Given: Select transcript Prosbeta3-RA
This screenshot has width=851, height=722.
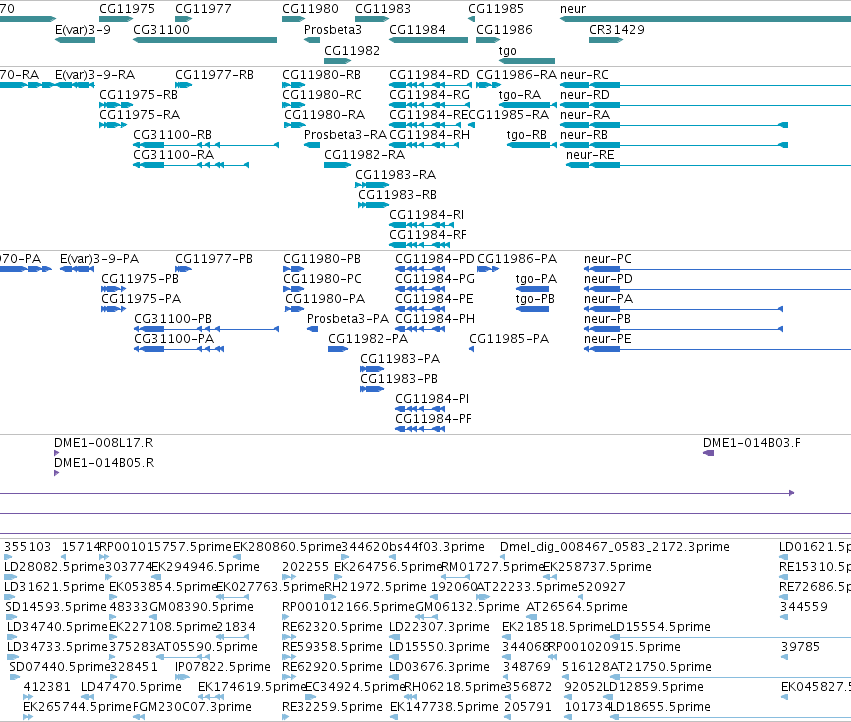Looking at the screenshot, I should click(345, 135).
